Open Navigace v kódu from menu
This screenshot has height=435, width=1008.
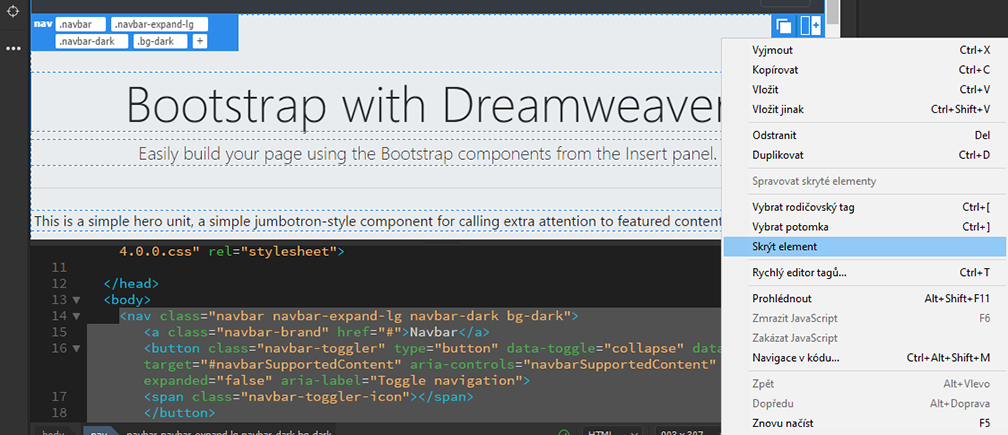pos(865,358)
